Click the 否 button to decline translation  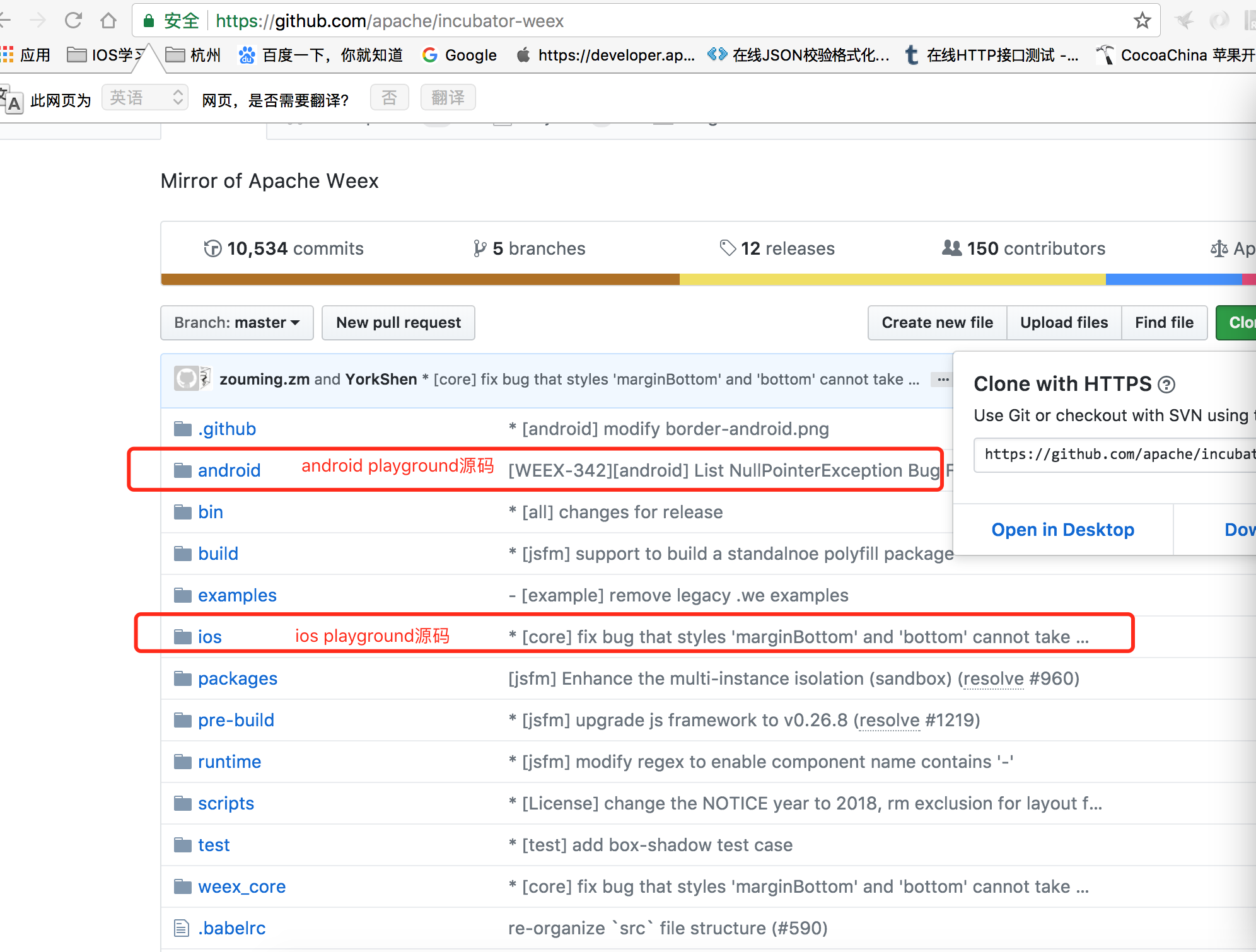[390, 98]
